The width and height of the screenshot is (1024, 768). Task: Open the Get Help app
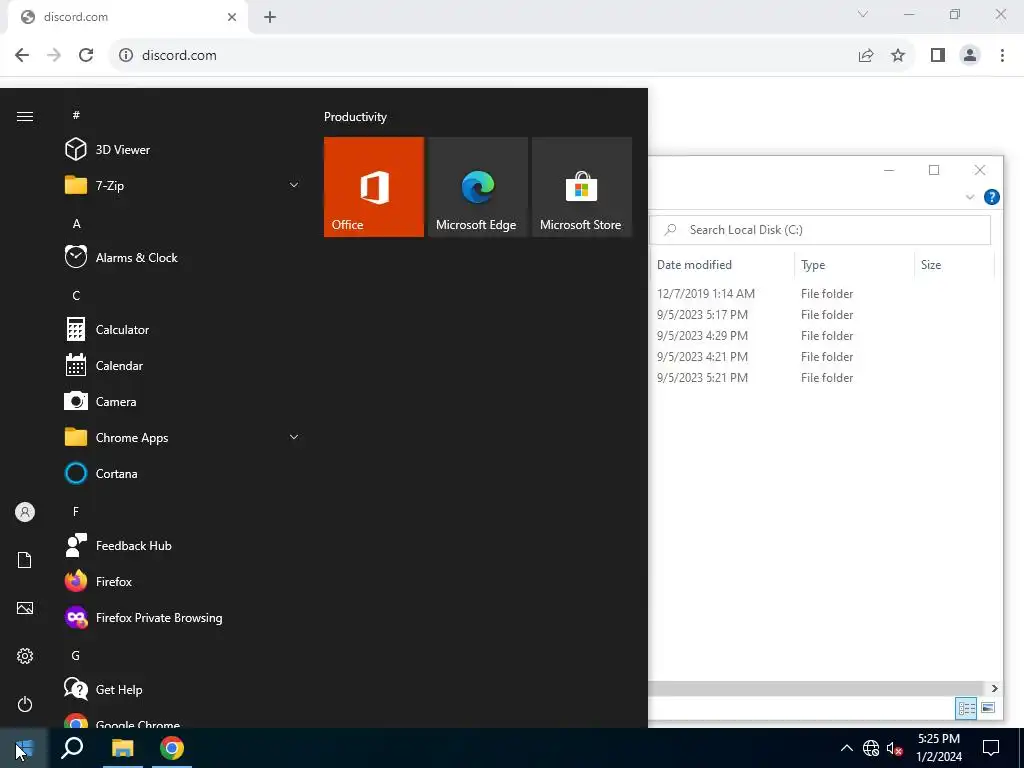pos(183,689)
